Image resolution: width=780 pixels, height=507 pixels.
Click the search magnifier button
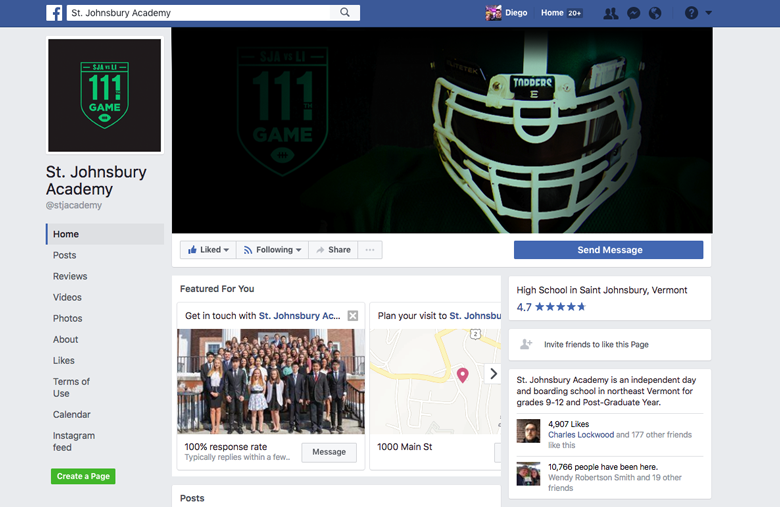[345, 12]
